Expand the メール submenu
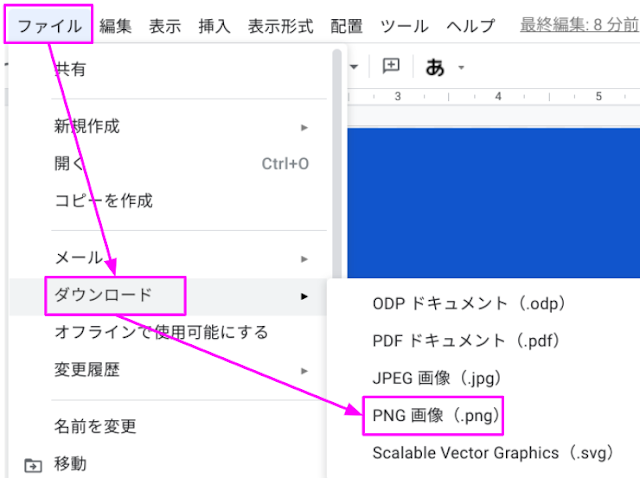640x478 pixels. point(168,258)
